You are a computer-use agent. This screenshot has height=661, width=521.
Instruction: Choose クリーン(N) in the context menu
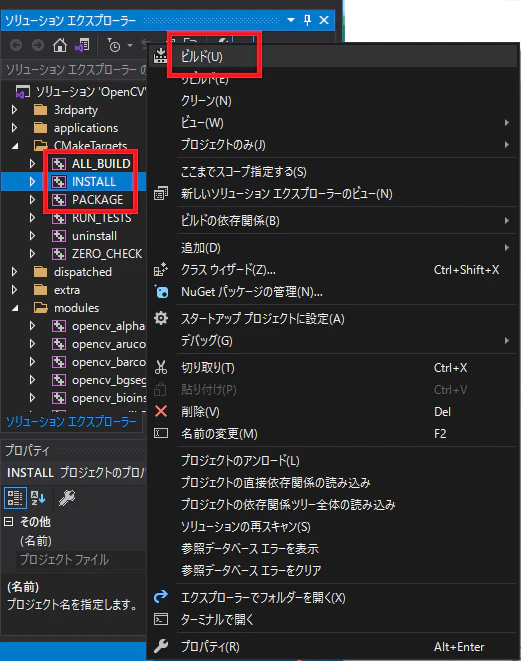point(333,100)
